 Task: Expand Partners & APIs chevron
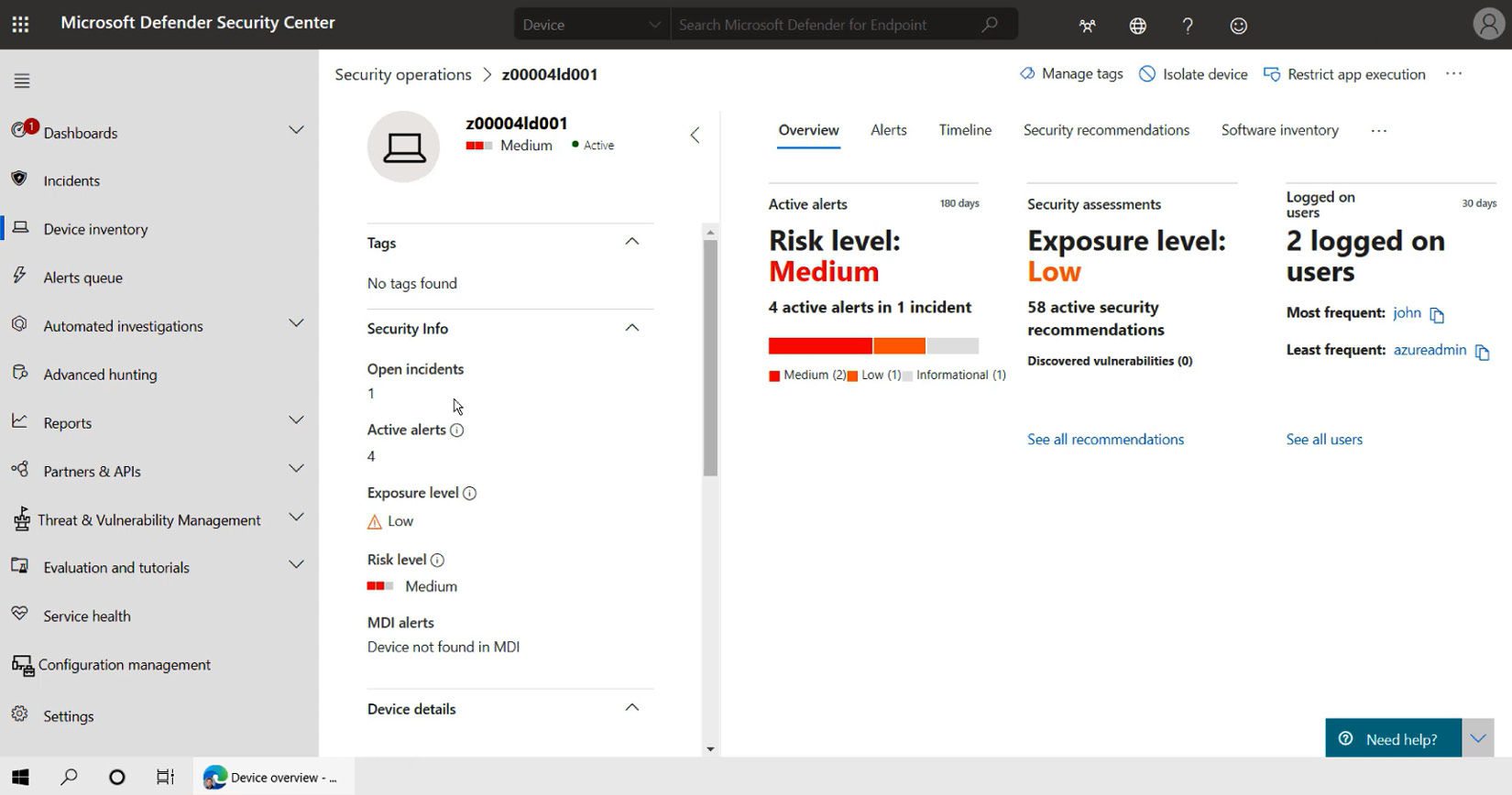click(x=296, y=468)
